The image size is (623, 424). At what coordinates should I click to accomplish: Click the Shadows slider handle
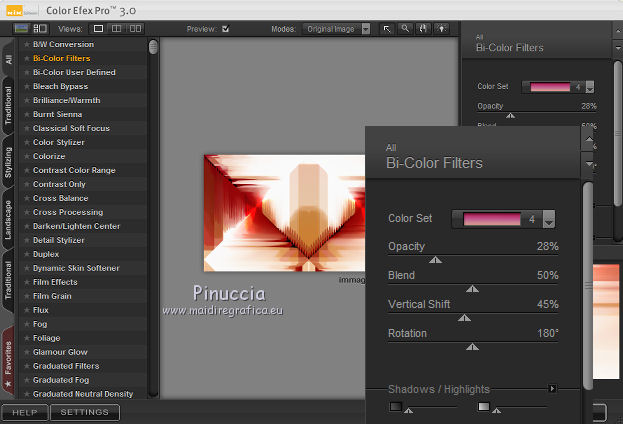click(408, 410)
